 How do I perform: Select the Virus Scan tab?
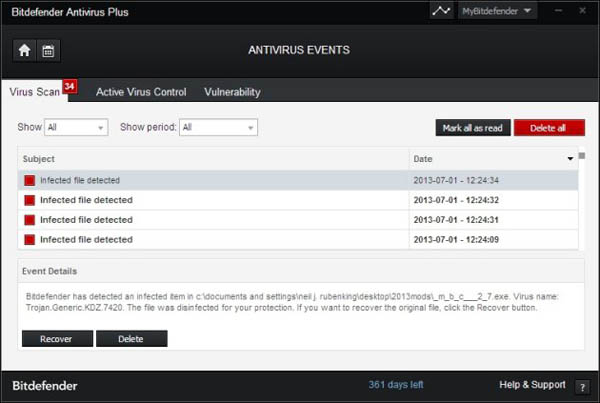[35, 92]
